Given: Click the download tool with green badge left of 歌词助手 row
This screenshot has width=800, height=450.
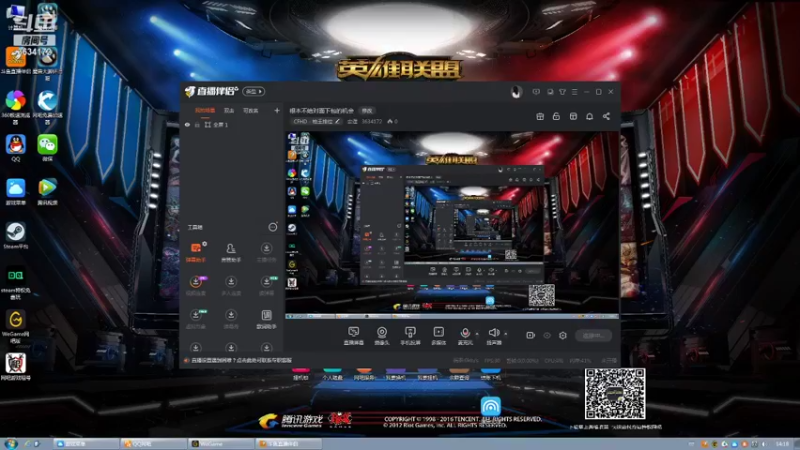Looking at the screenshot, I should [196, 318].
